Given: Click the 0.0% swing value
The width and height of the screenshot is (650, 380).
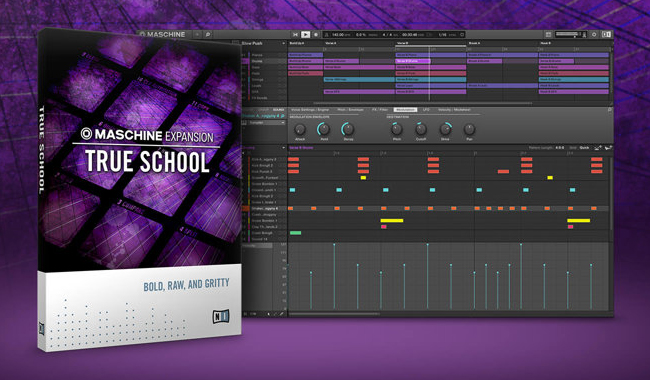Looking at the screenshot, I should tap(361, 35).
